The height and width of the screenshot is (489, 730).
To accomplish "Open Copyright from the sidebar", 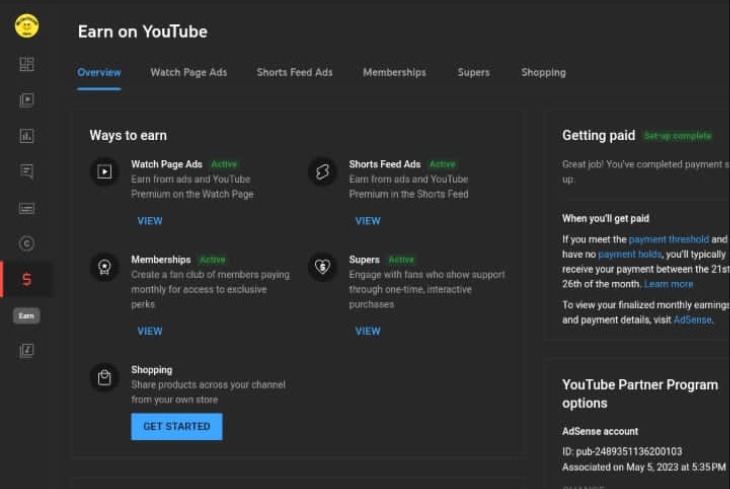I will pyautogui.click(x=27, y=243).
